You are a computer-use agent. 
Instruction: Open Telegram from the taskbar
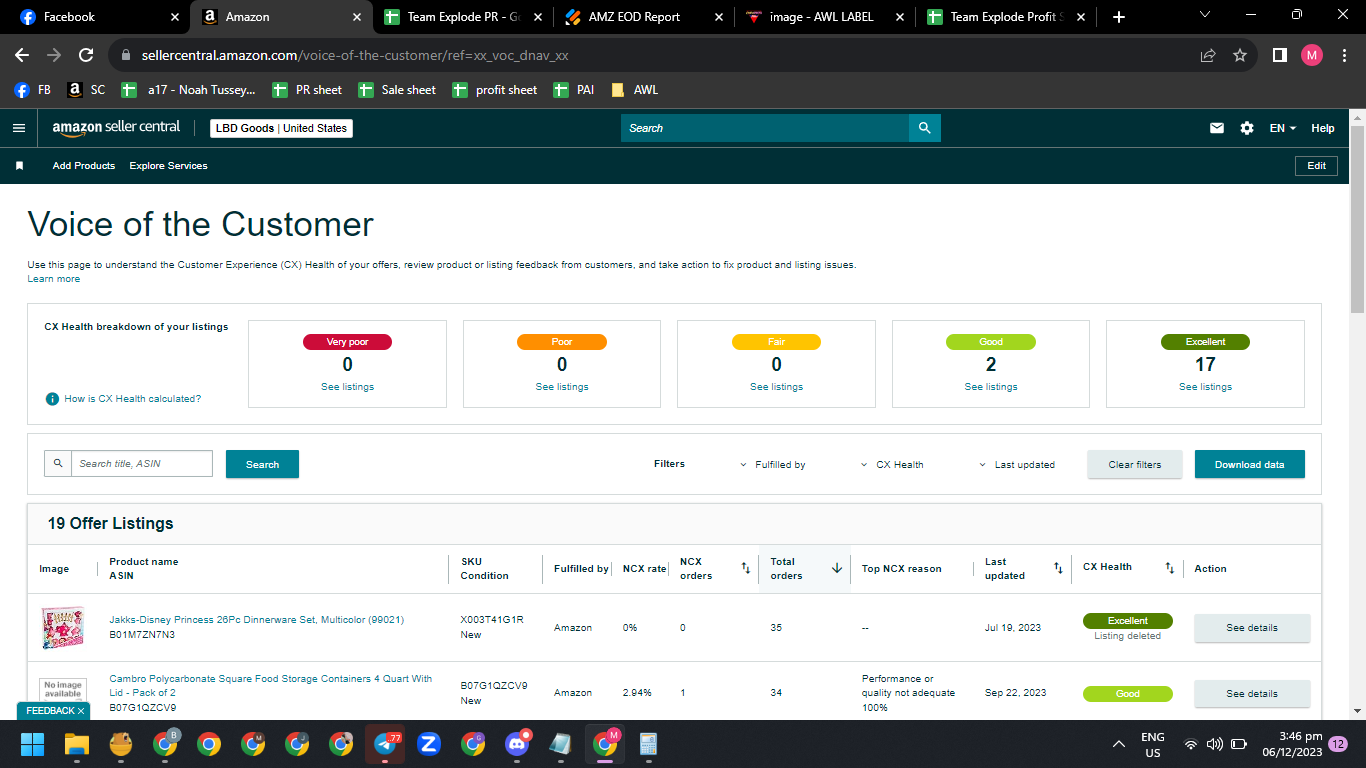385,744
